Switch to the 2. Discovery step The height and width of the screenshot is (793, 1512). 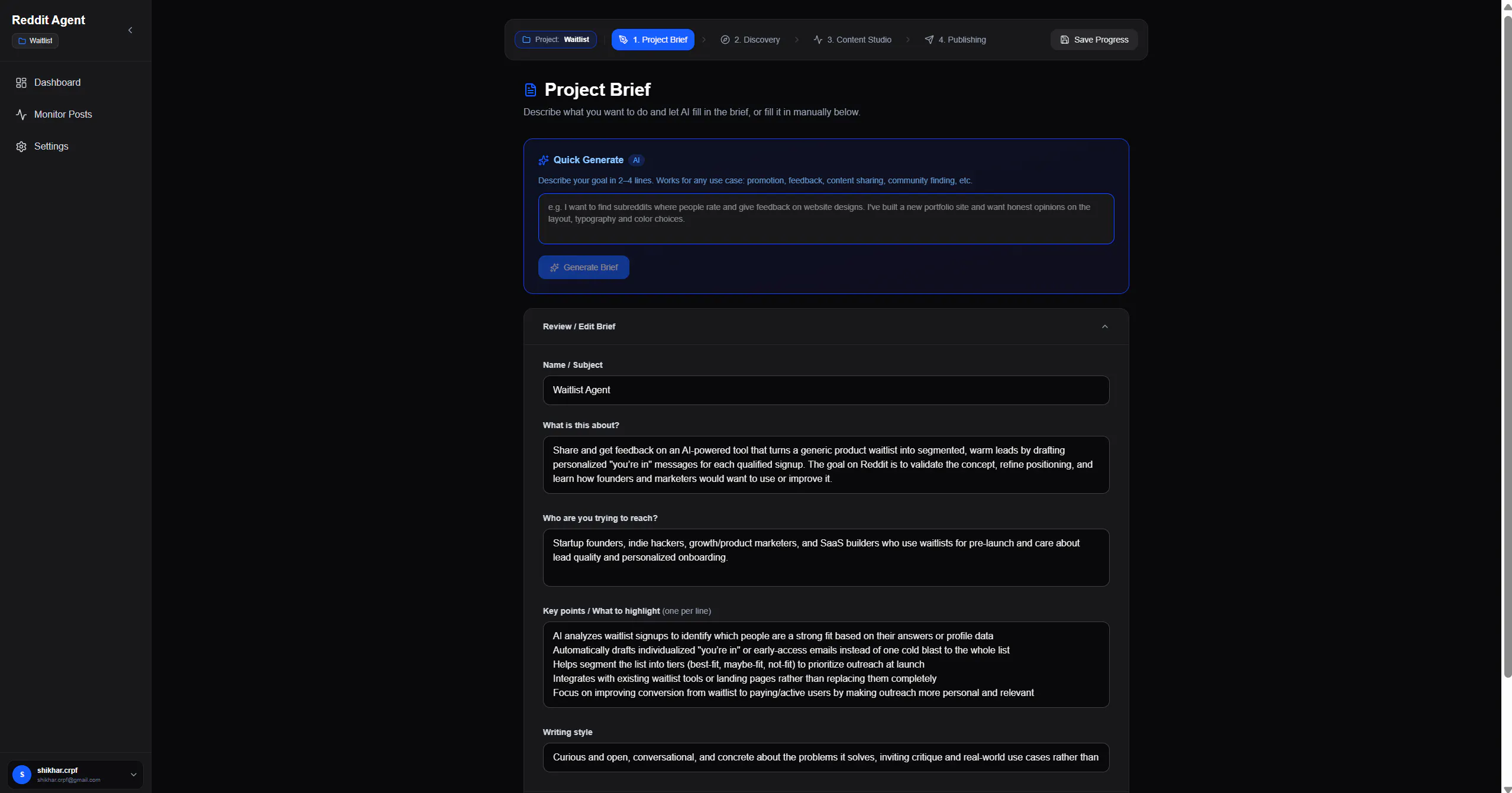[750, 40]
